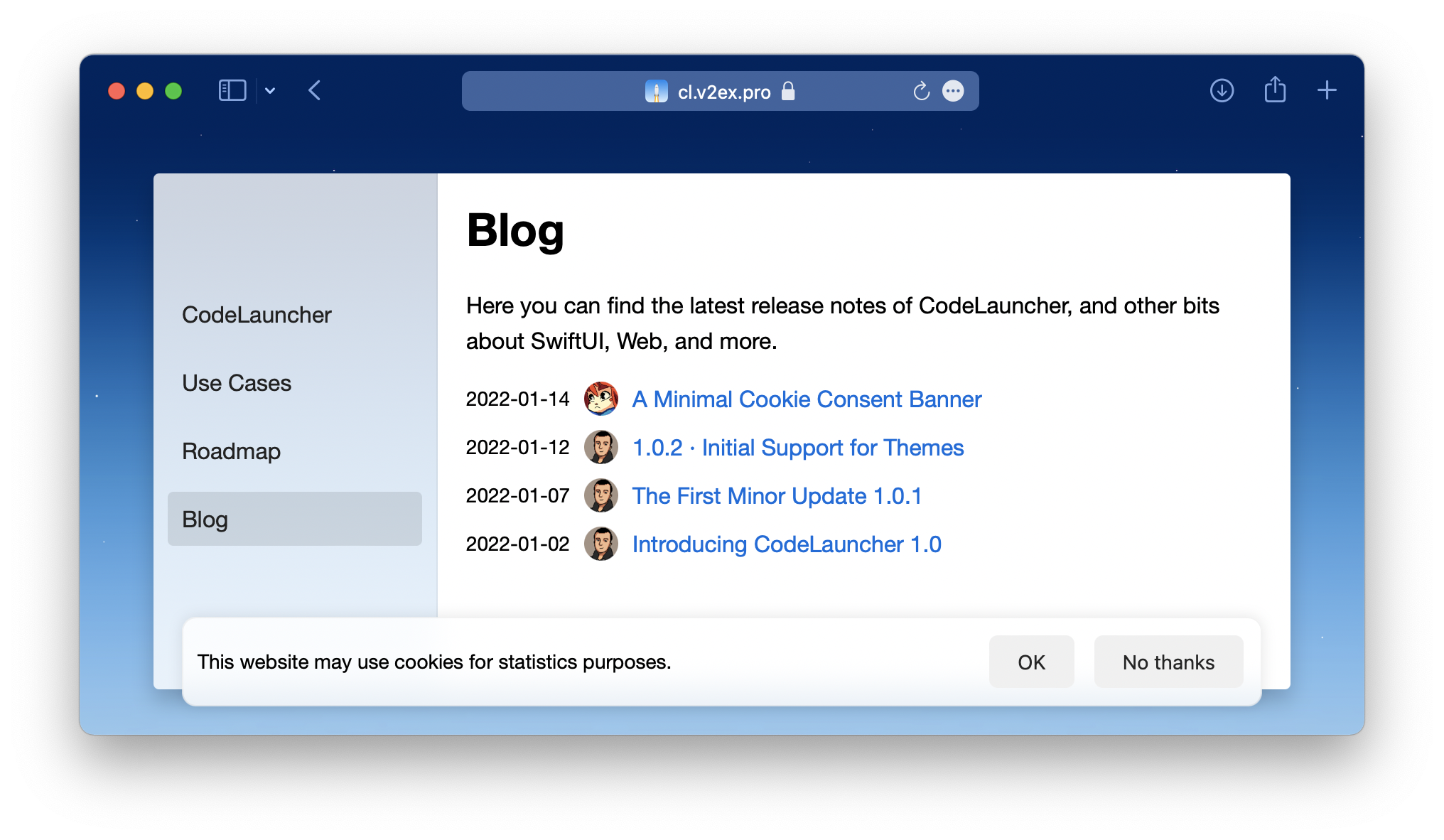Screen dimensions: 1444x840
Task: Open A Minimal Cookie Consent Banner post
Action: [807, 399]
